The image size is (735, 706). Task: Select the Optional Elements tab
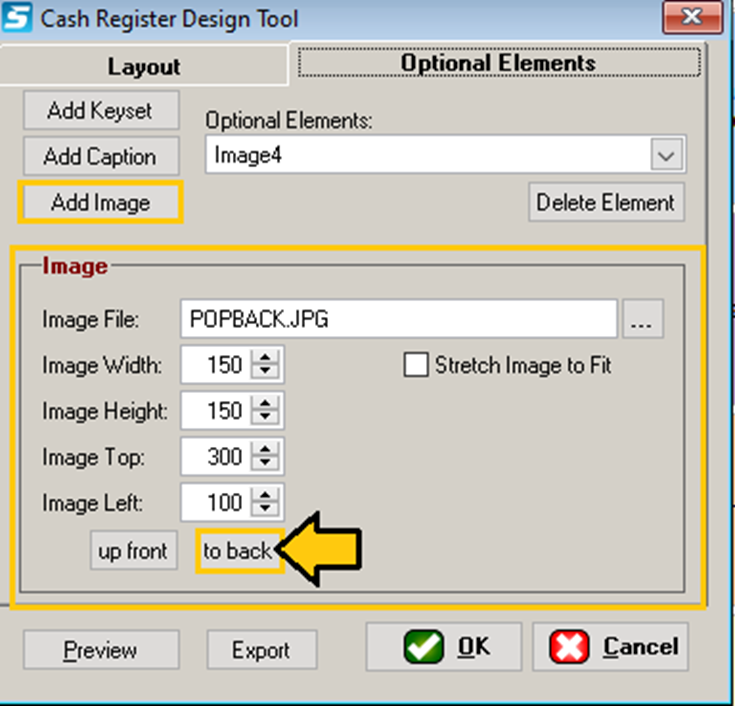[x=497, y=63]
